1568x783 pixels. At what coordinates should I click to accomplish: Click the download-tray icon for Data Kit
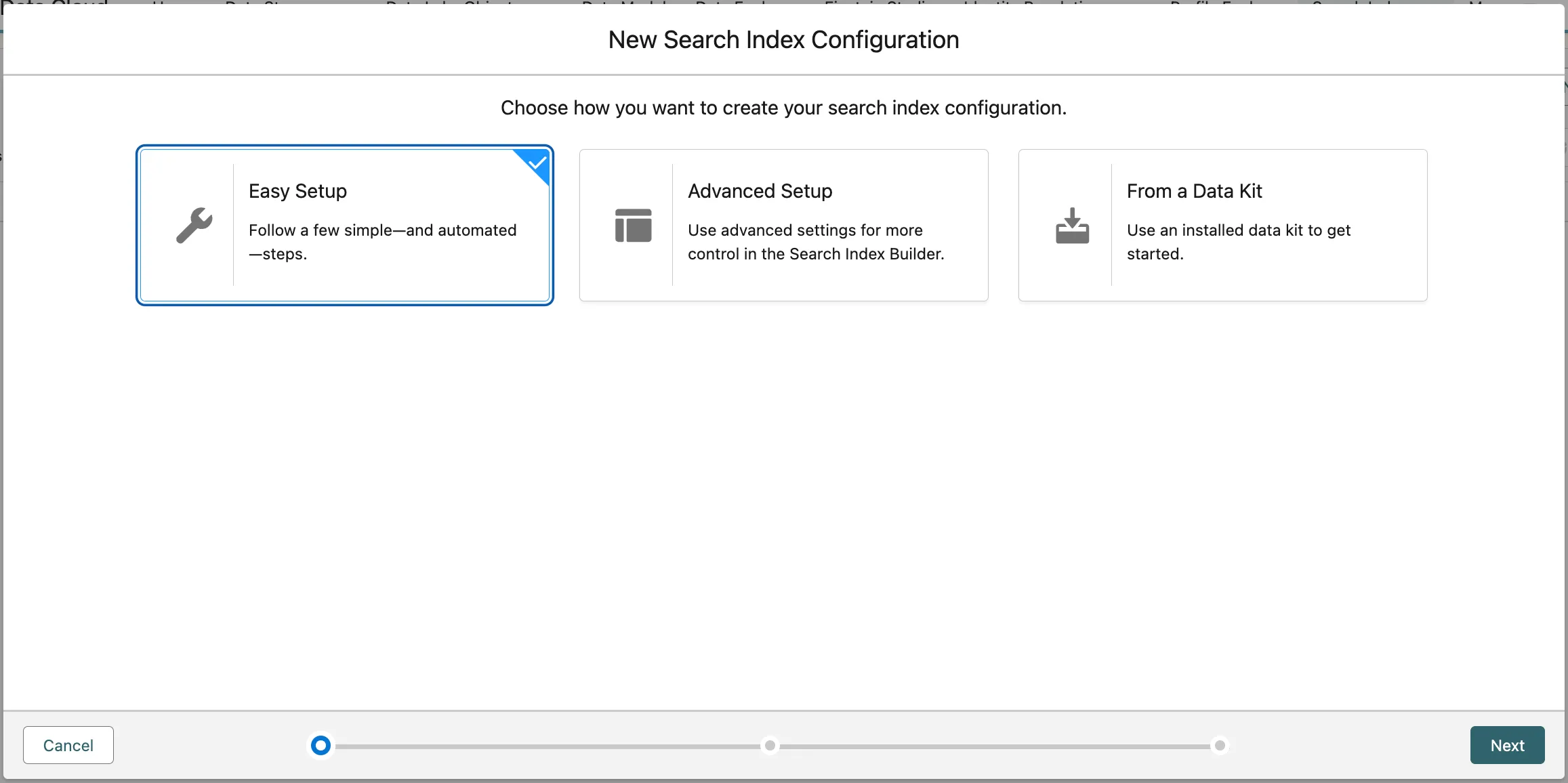point(1072,225)
